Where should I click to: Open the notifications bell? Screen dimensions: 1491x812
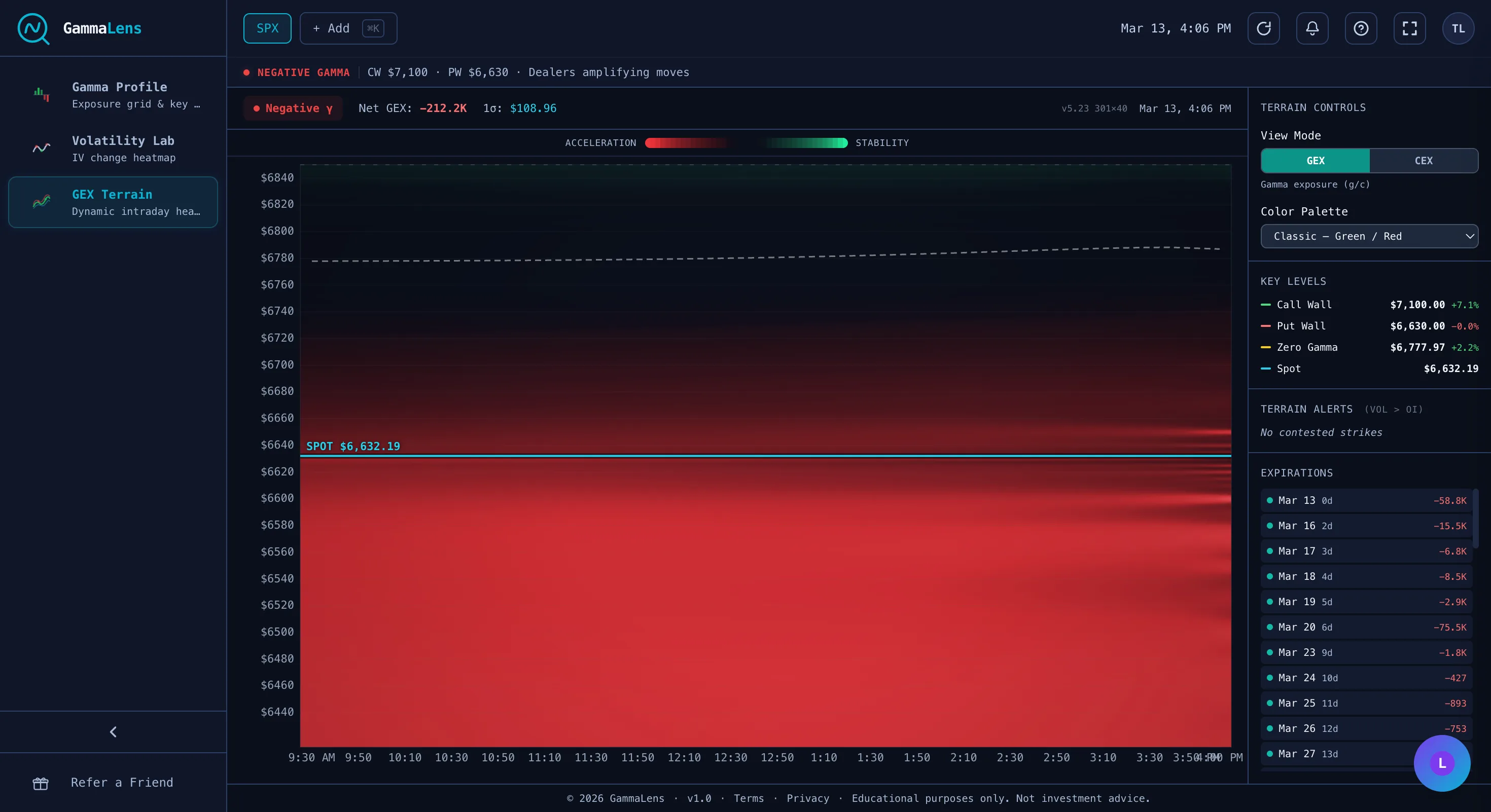pos(1312,28)
